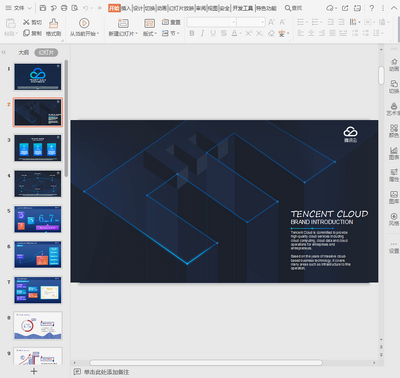Expand the bullet list dropdown arrow
The height and width of the screenshot is (378, 400).
(x=307, y=22)
